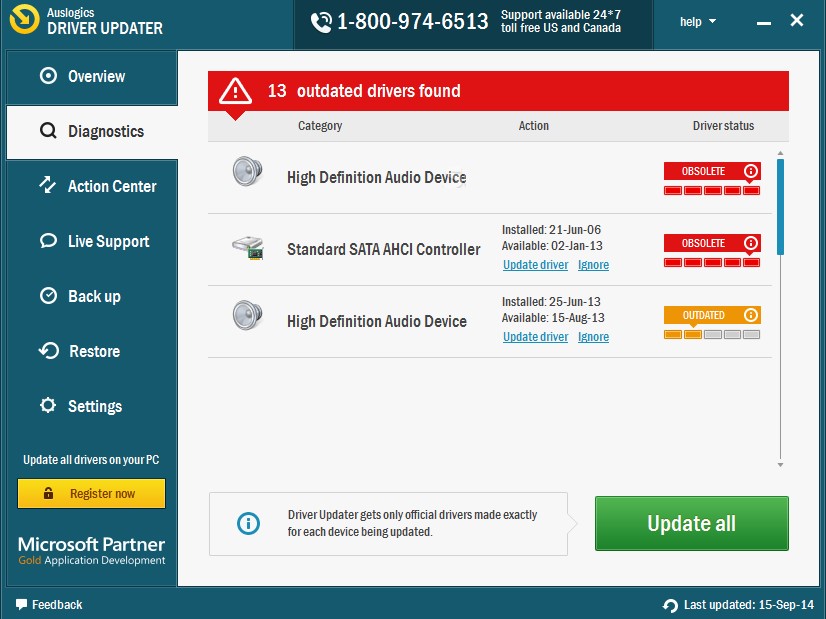The width and height of the screenshot is (826, 619).
Task: Update driver for Standard SATA AHCI Controller
Action: [x=535, y=264]
